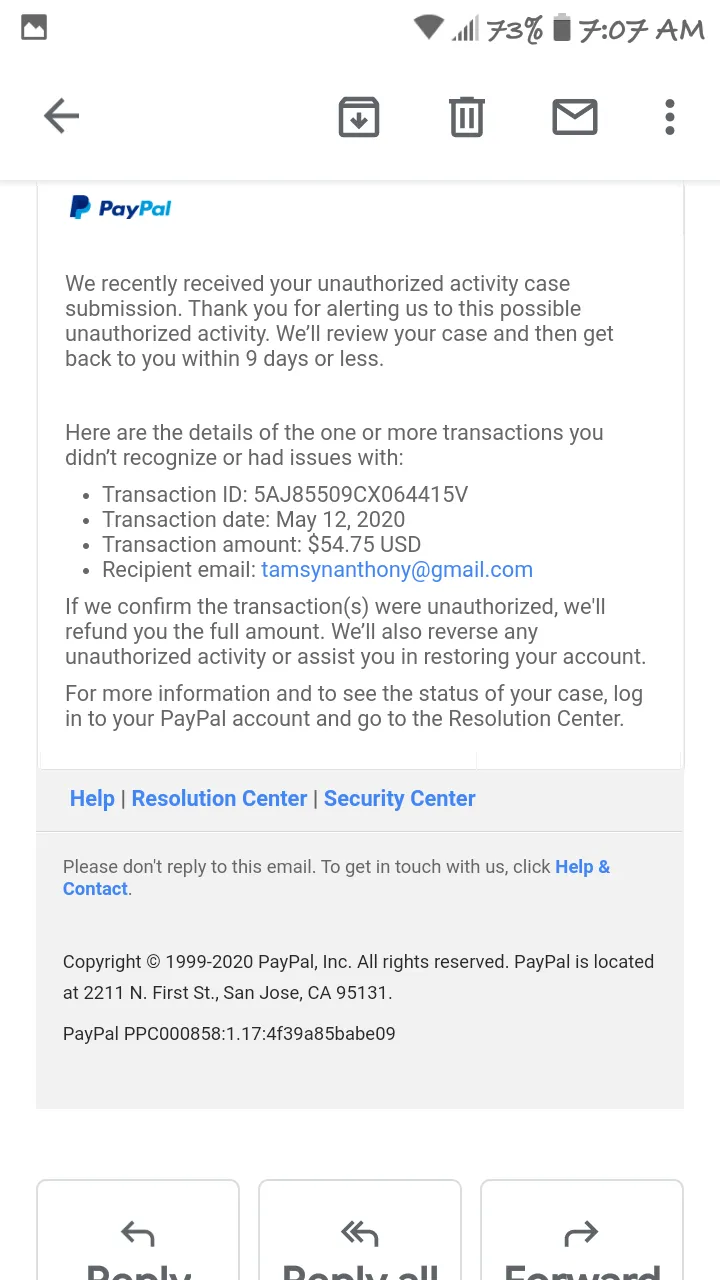Image resolution: width=720 pixels, height=1280 pixels.
Task: Go to Resolution Center link
Action: click(219, 798)
